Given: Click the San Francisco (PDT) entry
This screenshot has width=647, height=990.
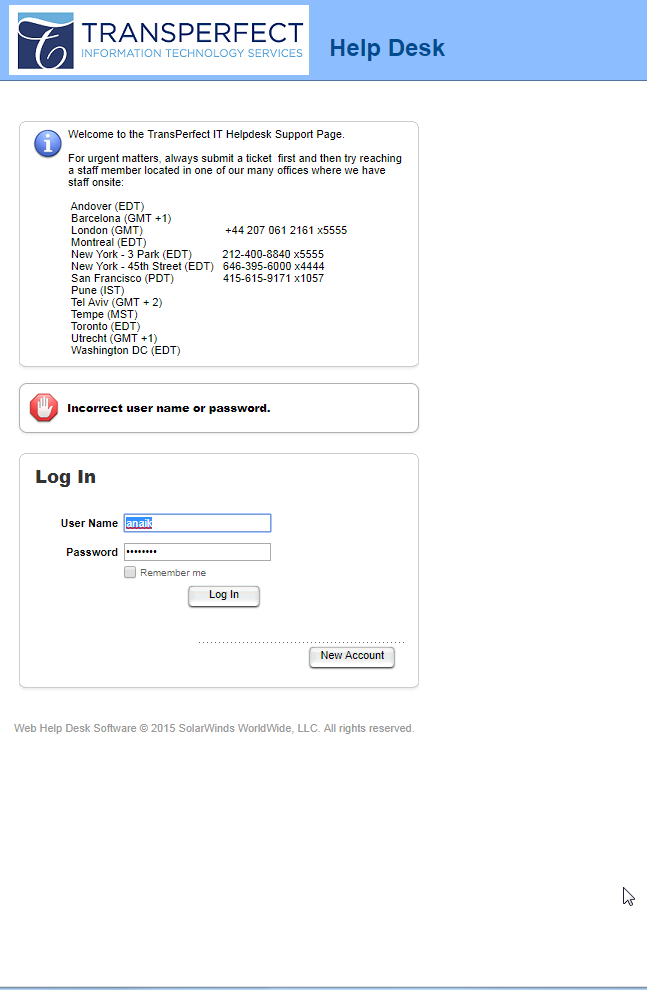Looking at the screenshot, I should (x=122, y=278).
